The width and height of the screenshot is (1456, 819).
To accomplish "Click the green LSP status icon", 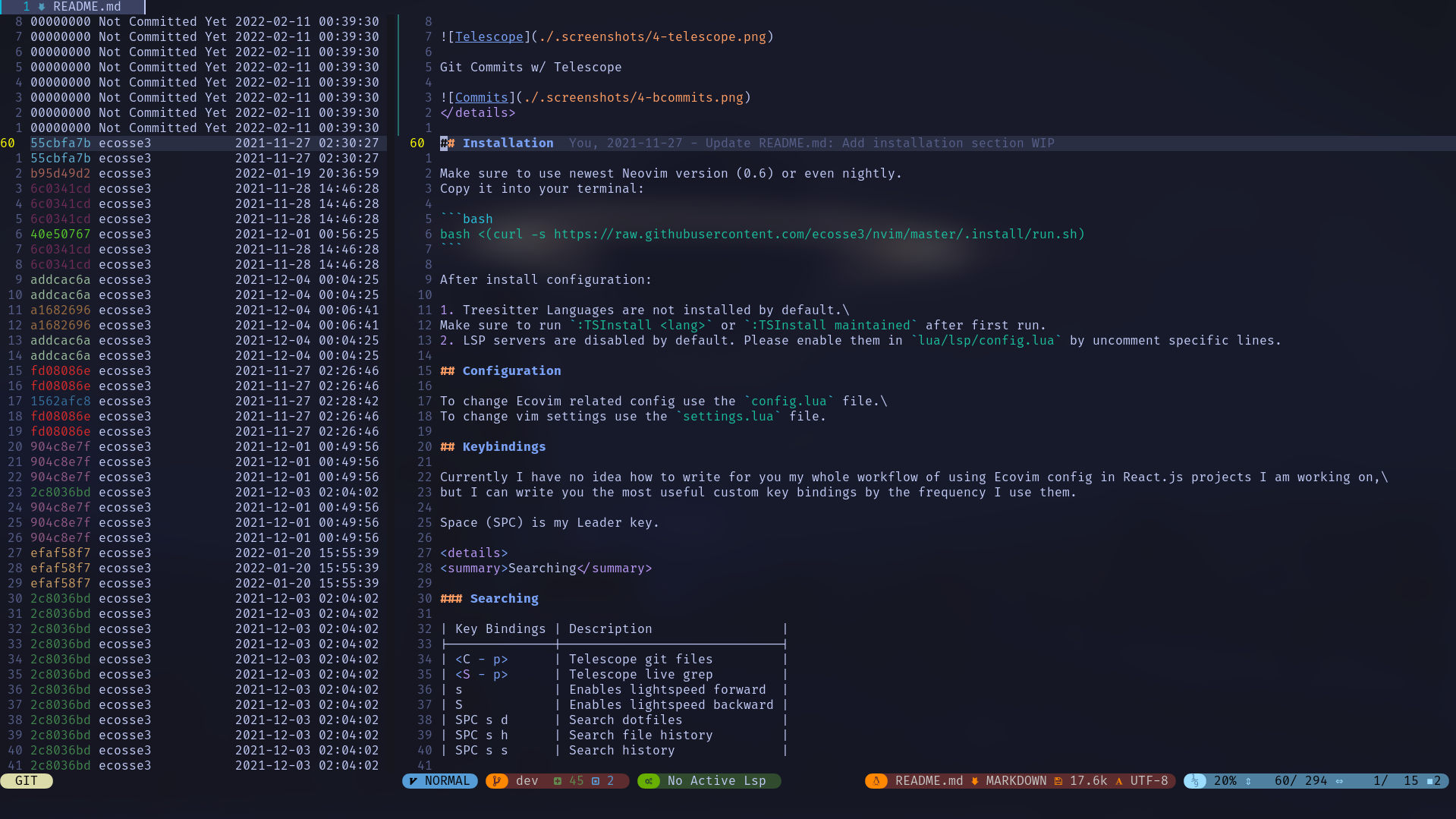I will click(x=649, y=781).
